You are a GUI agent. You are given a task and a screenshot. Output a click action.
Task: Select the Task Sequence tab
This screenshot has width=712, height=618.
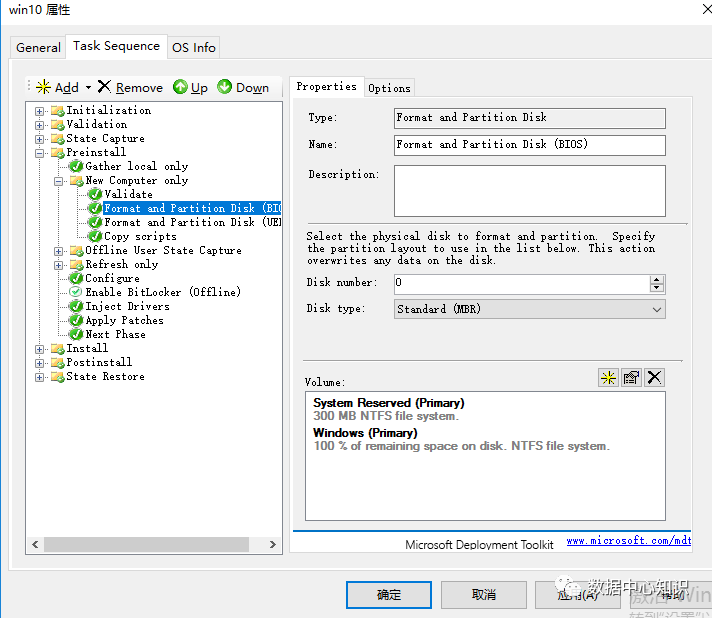pyautogui.click(x=116, y=46)
